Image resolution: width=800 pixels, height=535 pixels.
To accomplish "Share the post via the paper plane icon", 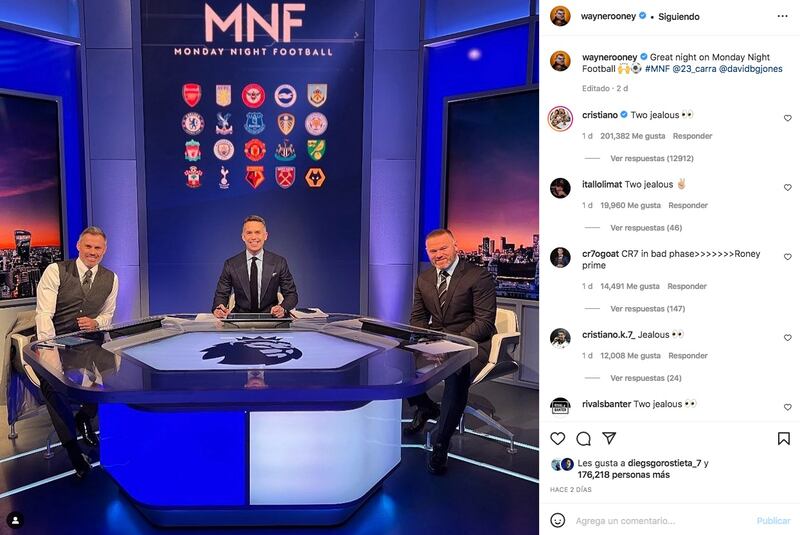I will (x=609, y=438).
